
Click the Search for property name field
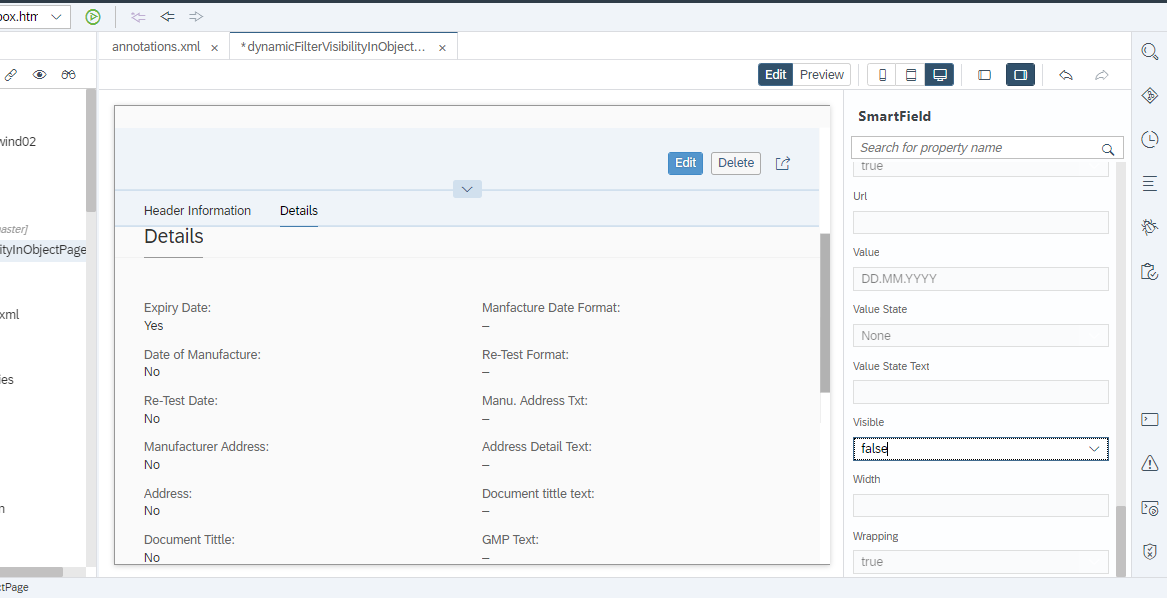[x=975, y=147]
